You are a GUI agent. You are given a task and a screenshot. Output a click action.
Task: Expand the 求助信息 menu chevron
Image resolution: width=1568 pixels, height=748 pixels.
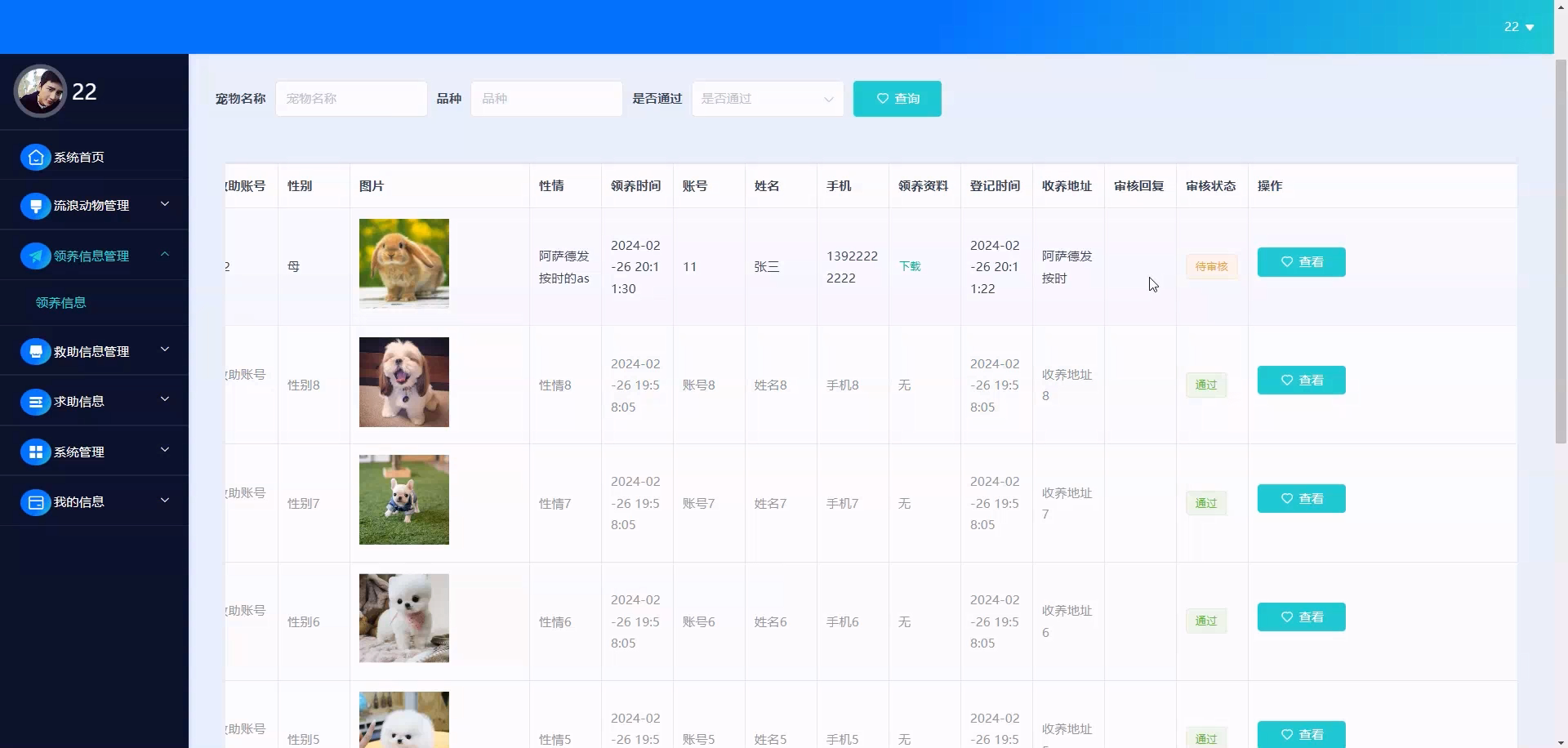pyautogui.click(x=165, y=399)
